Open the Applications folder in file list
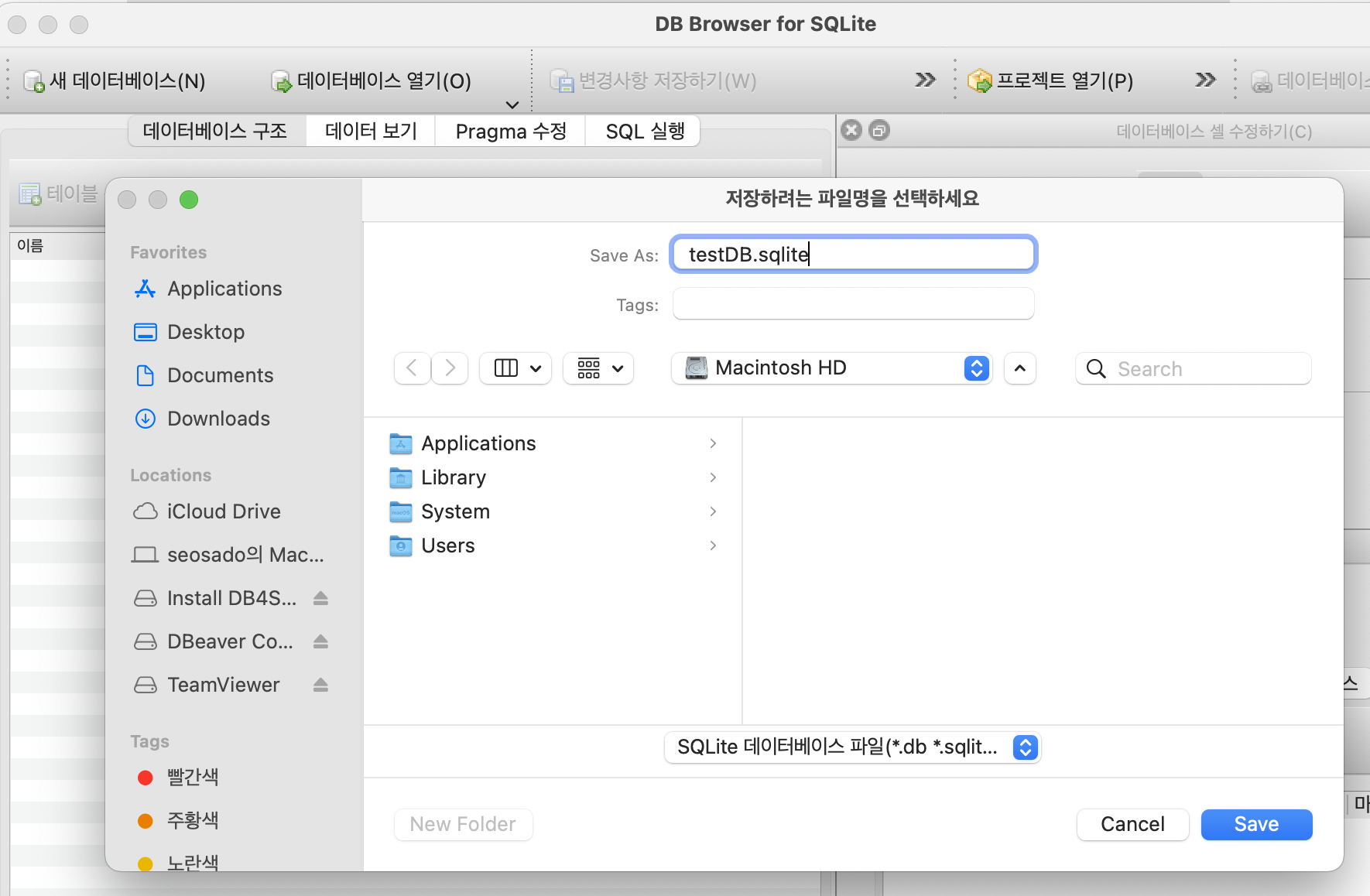Image resolution: width=1370 pixels, height=896 pixels. [478, 443]
